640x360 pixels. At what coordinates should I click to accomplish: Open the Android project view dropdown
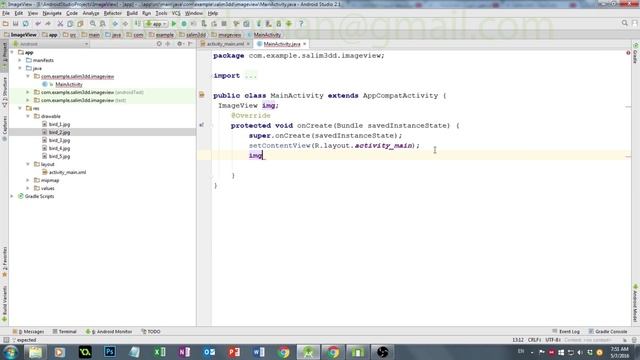click(50, 44)
